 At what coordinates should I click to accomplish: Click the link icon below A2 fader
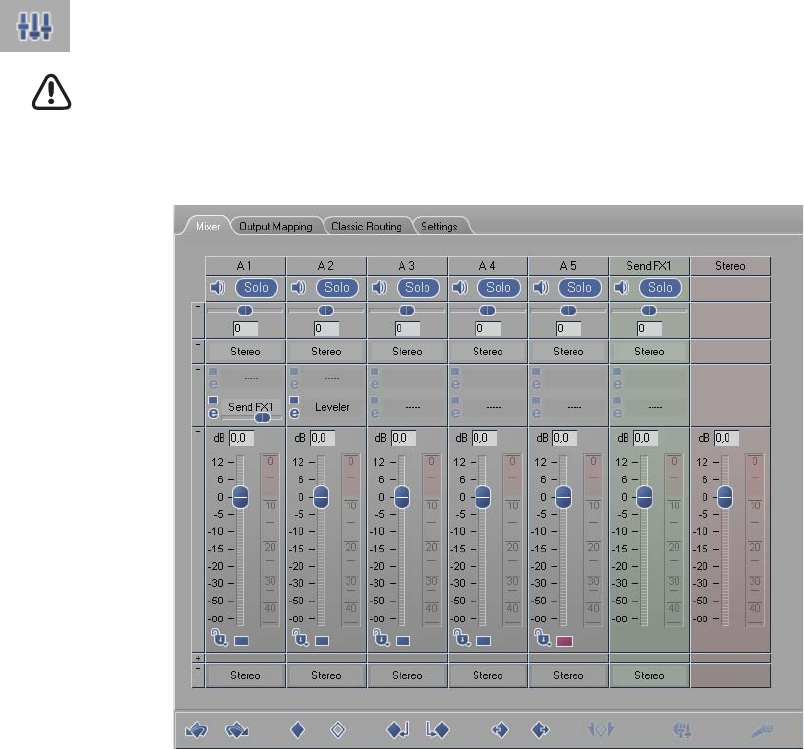pyautogui.click(x=300, y=638)
